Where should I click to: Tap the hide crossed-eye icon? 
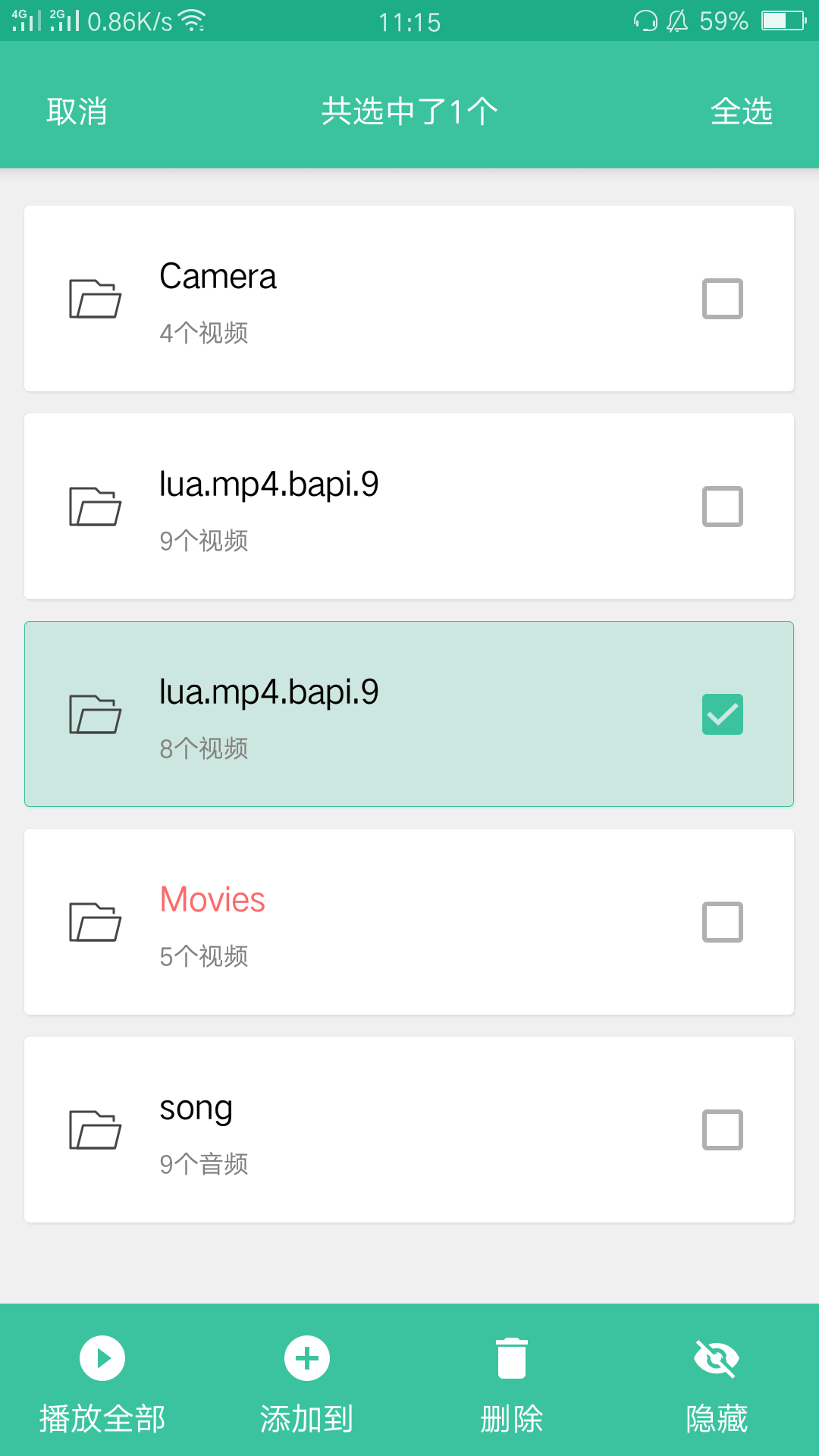(x=717, y=1357)
